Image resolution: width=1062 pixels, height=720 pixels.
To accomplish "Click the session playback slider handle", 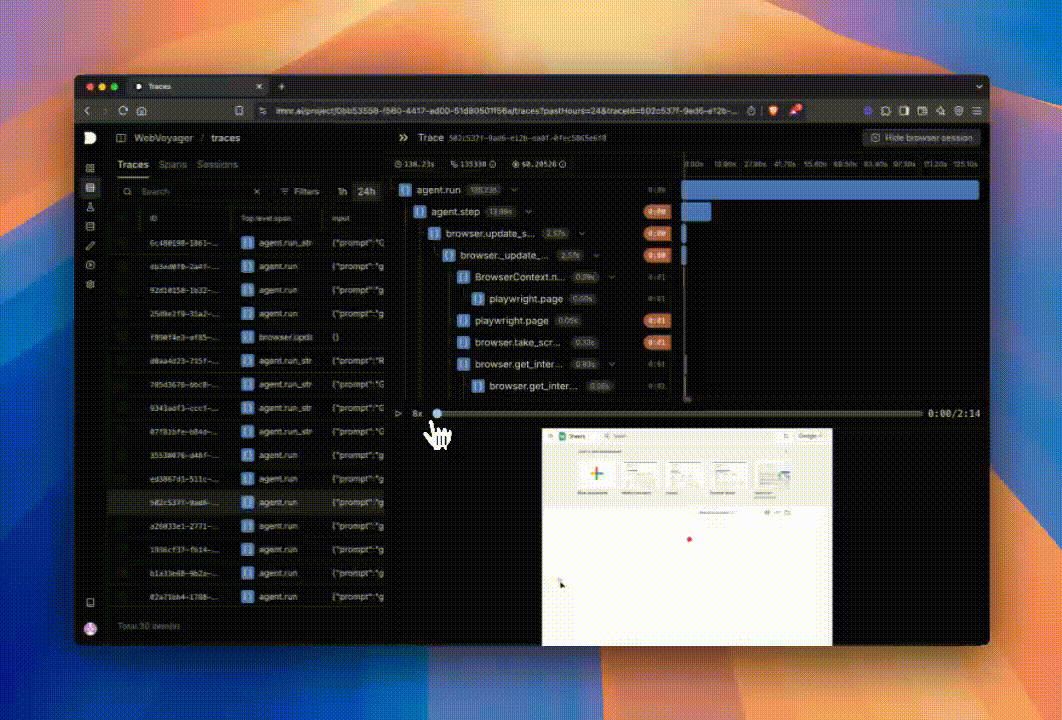I will [x=437, y=413].
